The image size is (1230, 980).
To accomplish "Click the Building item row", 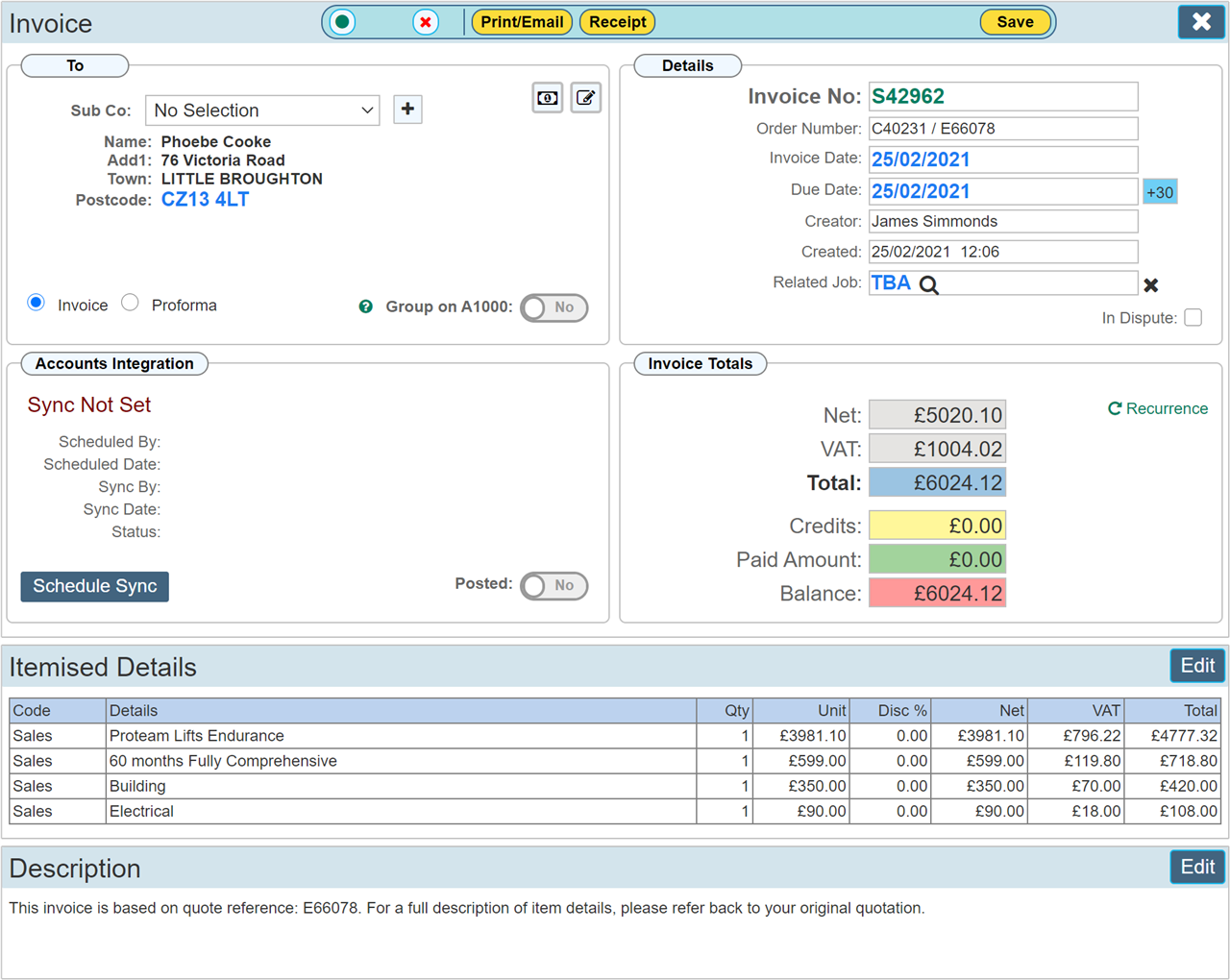I will click(615, 786).
